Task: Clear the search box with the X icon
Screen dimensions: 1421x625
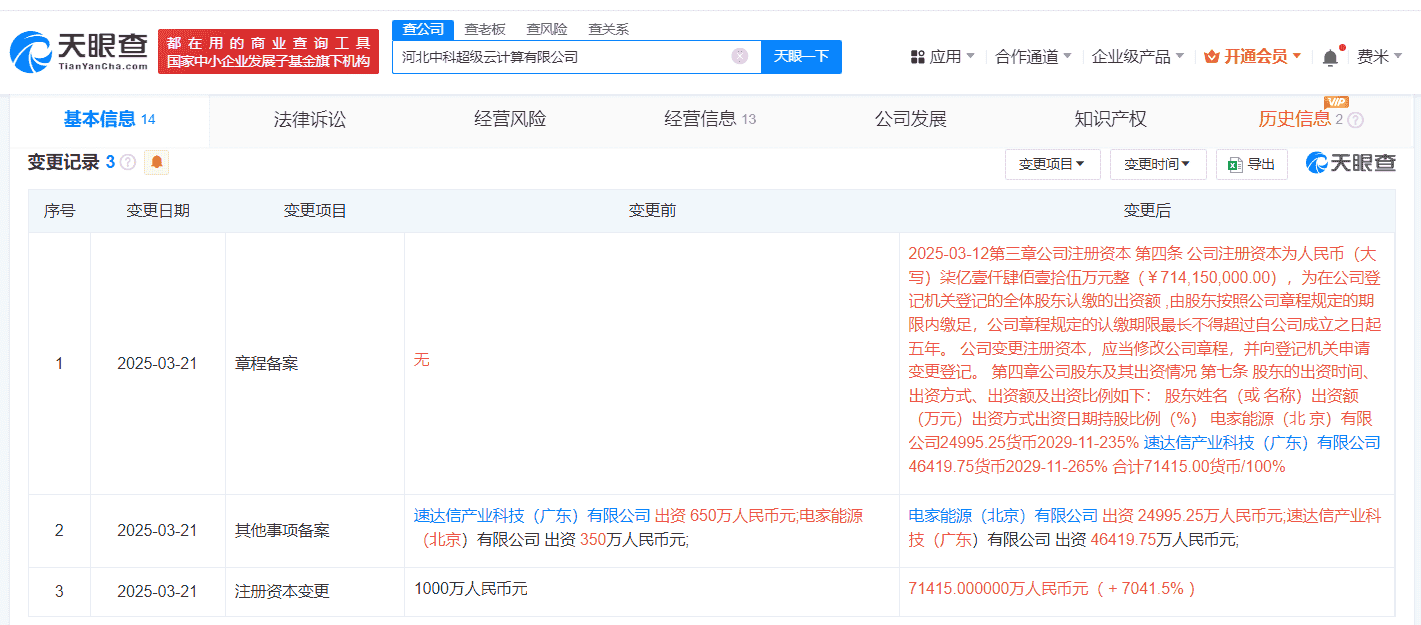Action: pos(738,57)
